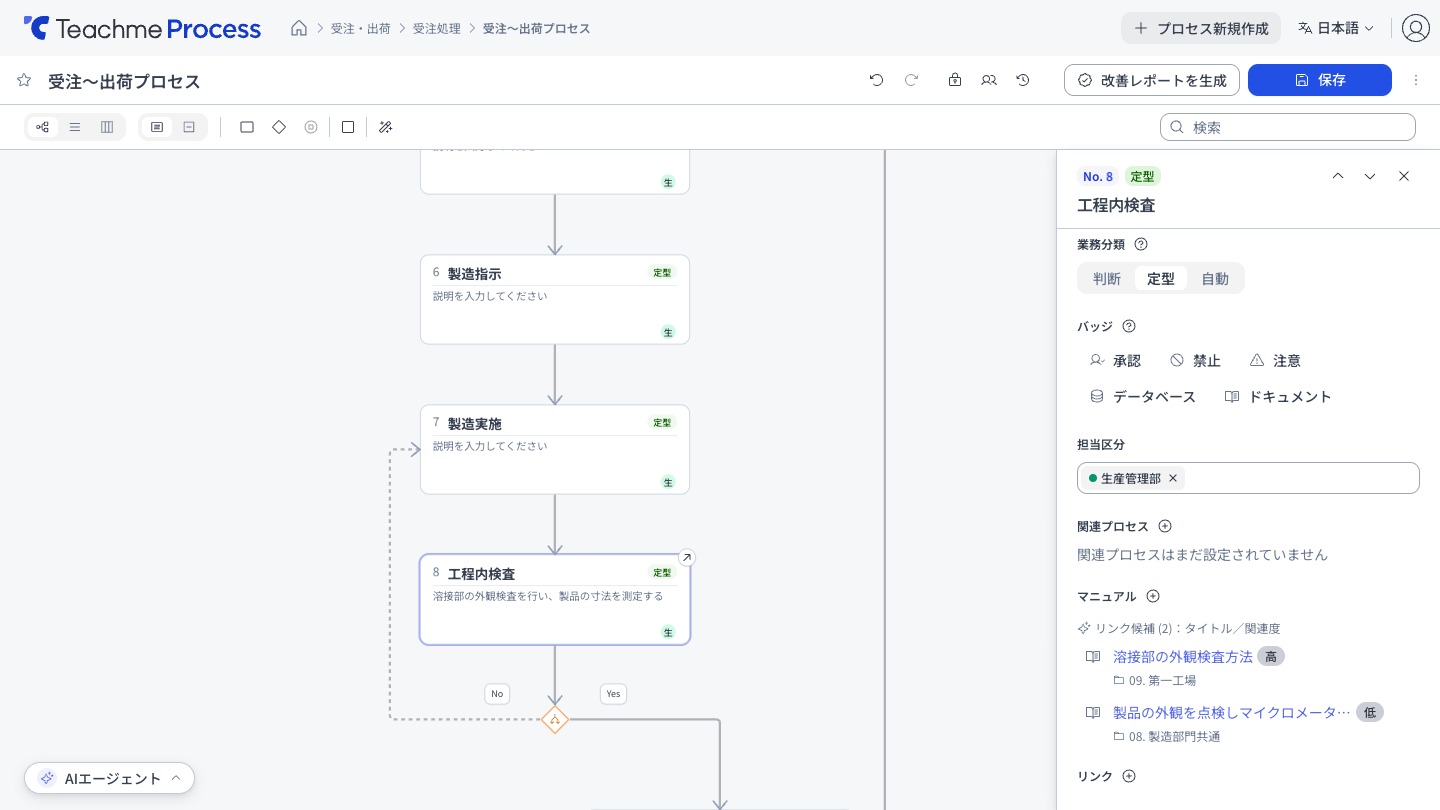Select the 自動 business category
Image resolution: width=1440 pixels, height=810 pixels.
tap(1215, 279)
